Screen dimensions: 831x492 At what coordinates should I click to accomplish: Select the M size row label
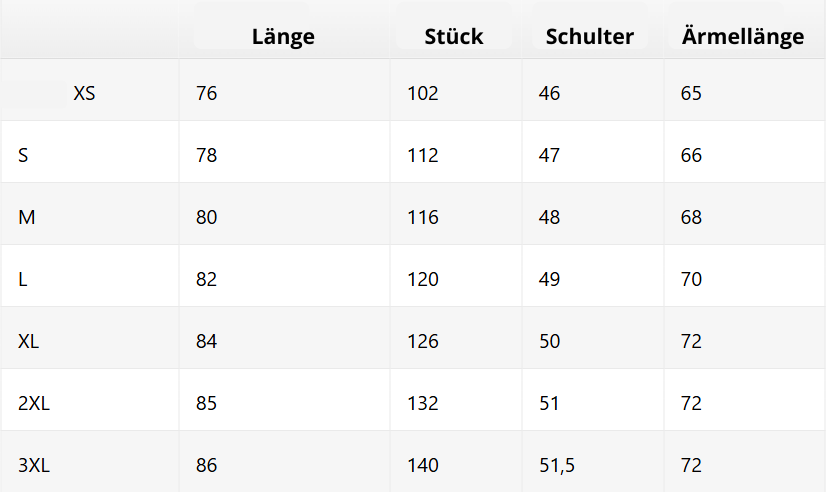[x=27, y=218]
